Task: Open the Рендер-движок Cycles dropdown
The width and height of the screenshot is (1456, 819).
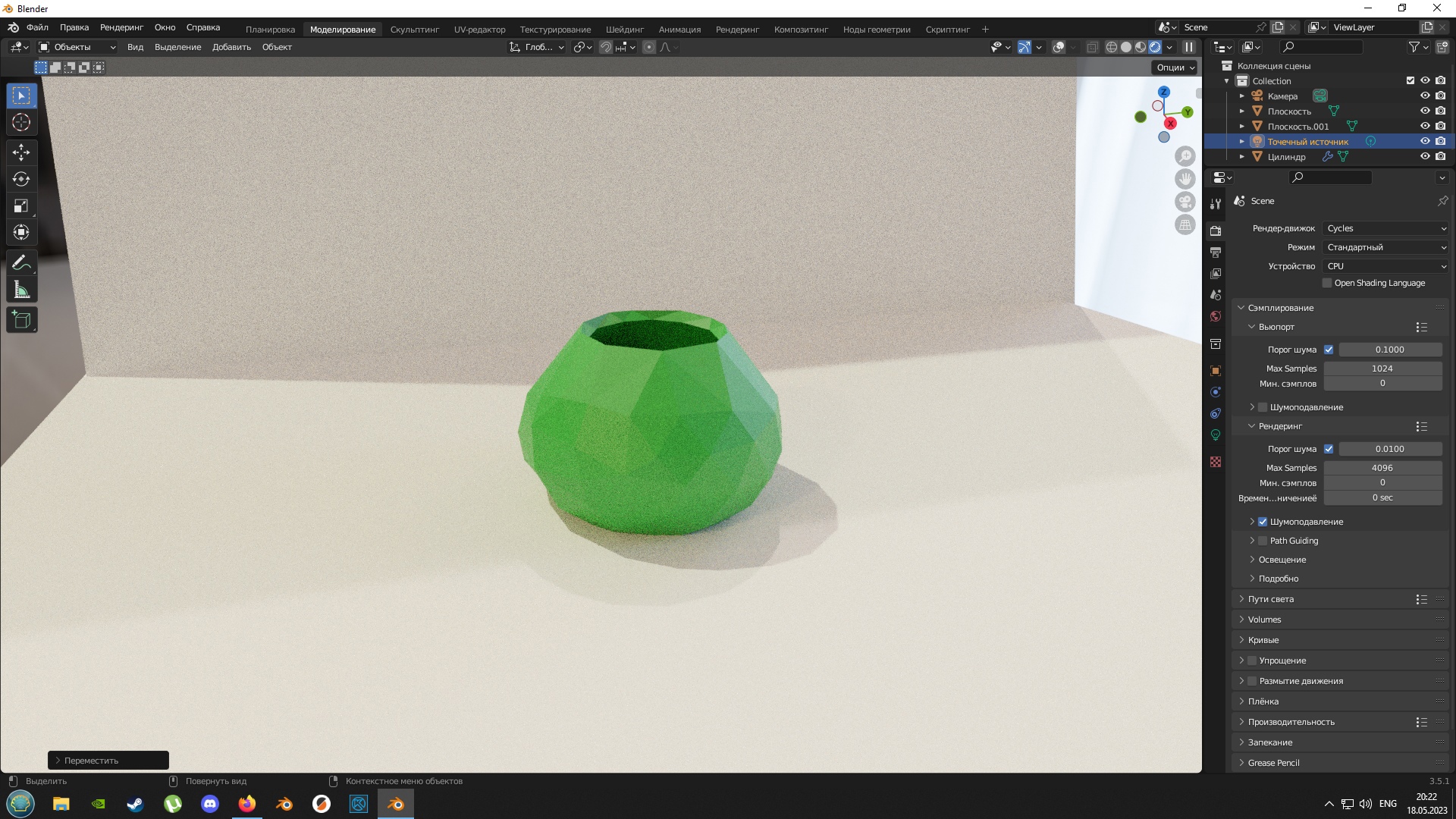Action: click(x=1386, y=228)
